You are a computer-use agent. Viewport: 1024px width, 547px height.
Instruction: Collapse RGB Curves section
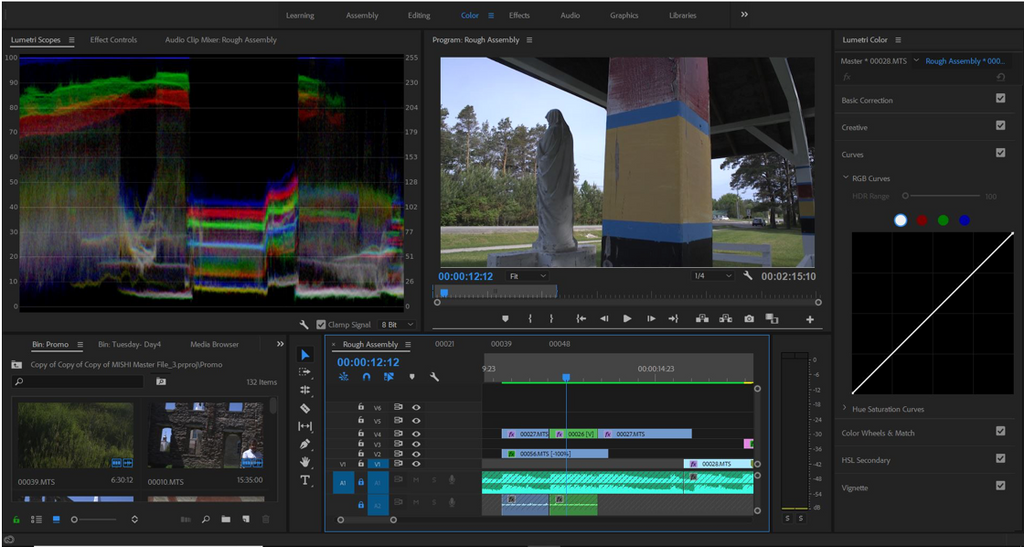[846, 178]
